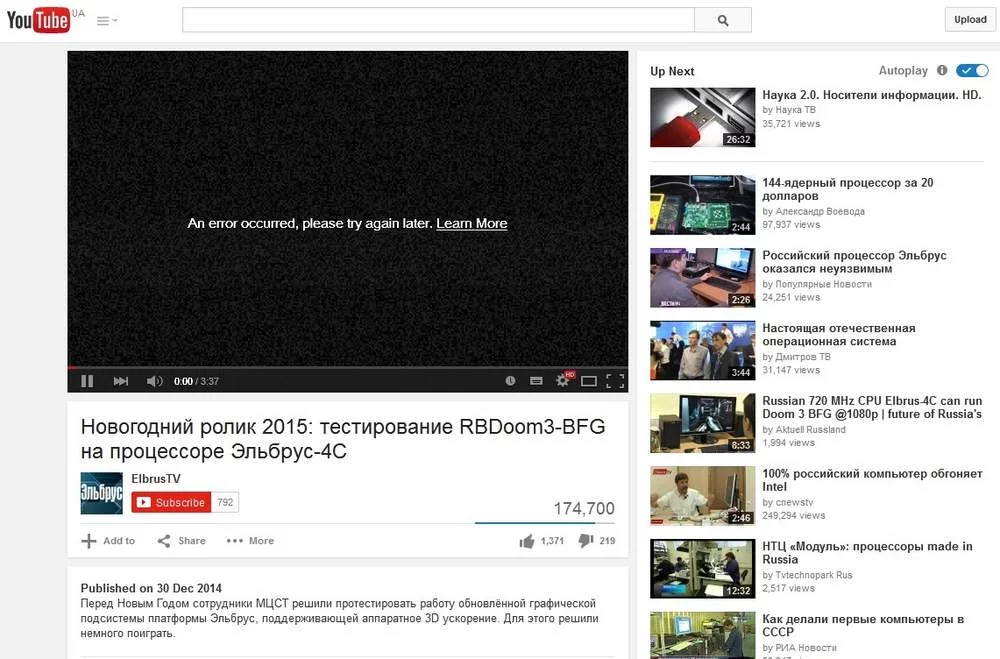Open the player settings gear
The height and width of the screenshot is (659, 1000).
click(563, 381)
